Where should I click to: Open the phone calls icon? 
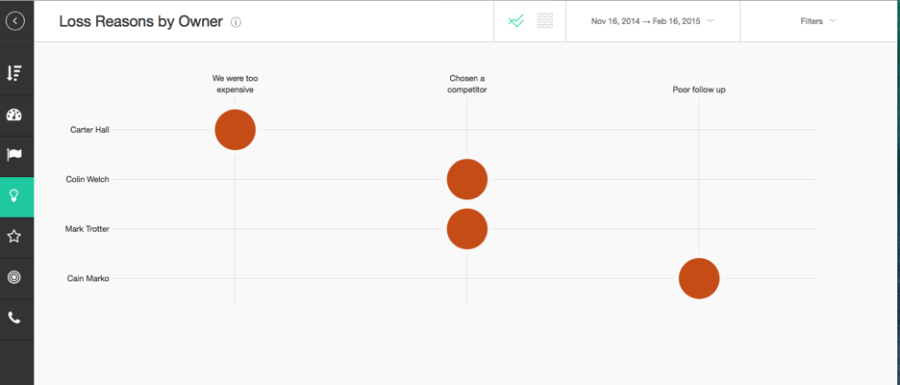(x=14, y=318)
